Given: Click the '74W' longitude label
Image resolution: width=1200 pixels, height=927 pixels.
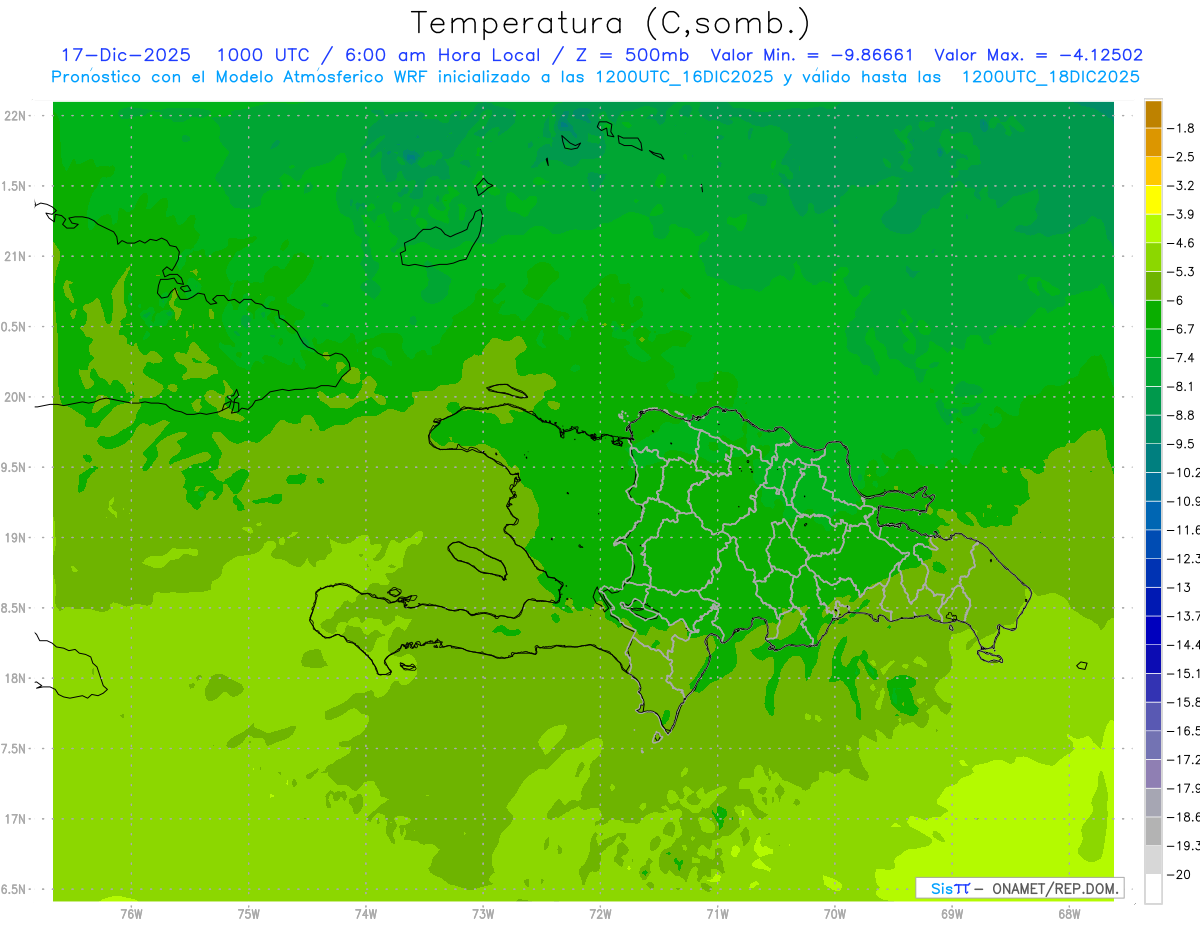Looking at the screenshot, I should pyautogui.click(x=366, y=913).
